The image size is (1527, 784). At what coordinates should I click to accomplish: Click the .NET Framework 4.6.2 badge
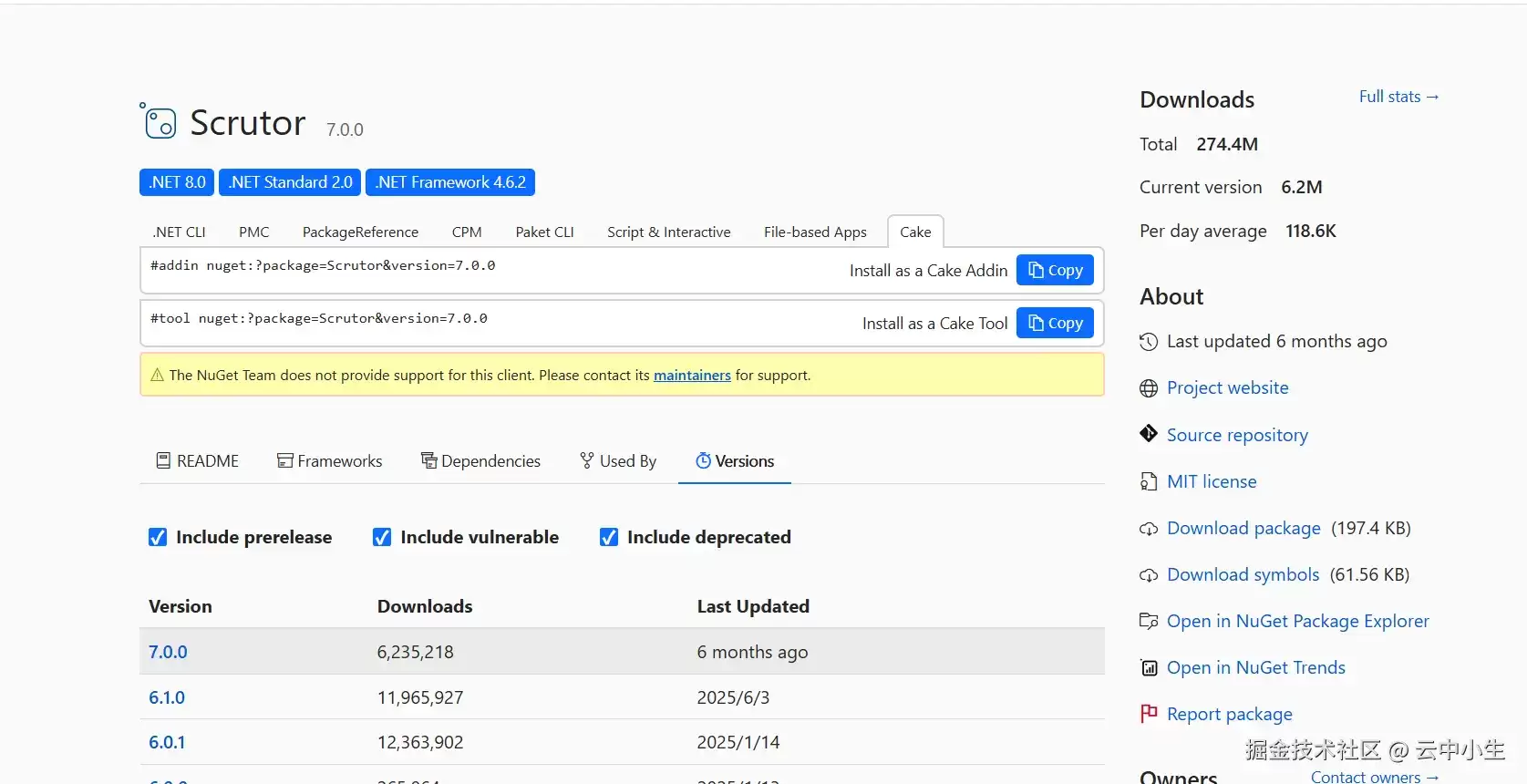pos(450,182)
